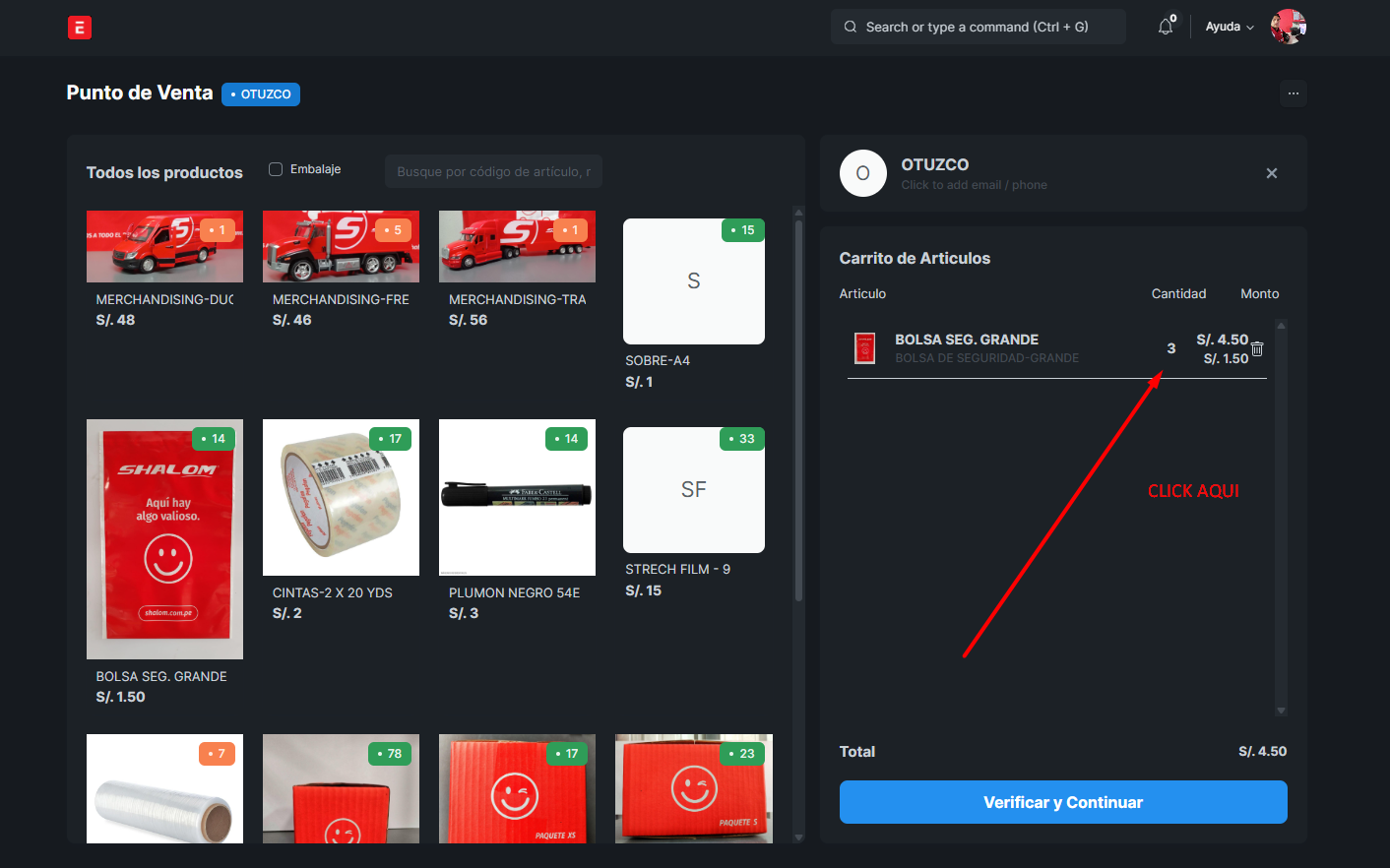Click the OTUZCO customer avatar circle
Image resolution: width=1390 pixels, height=868 pixels.
pos(862,173)
